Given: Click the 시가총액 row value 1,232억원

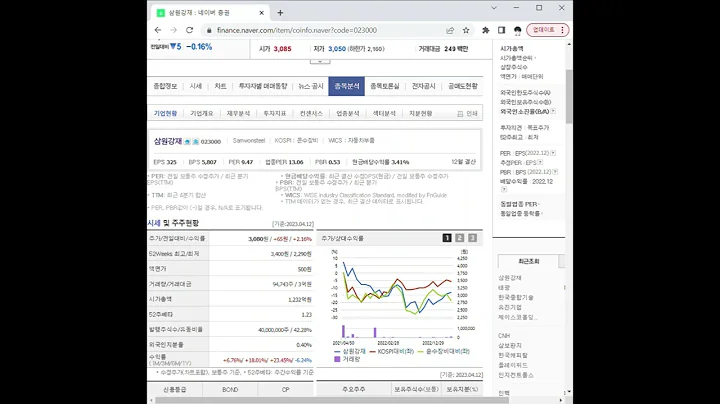Looking at the screenshot, I should 300,299.
